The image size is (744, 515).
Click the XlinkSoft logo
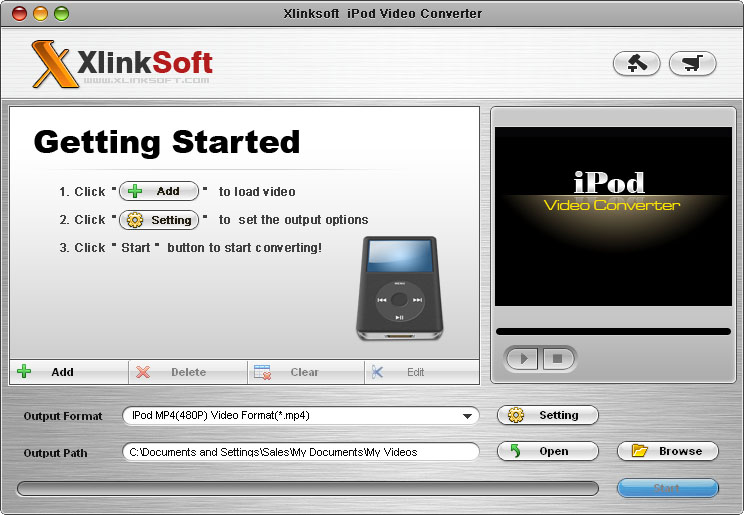coord(122,64)
